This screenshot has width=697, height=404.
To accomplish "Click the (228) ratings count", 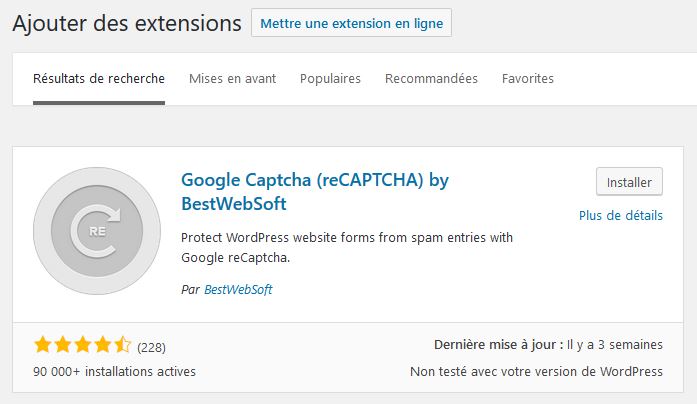I will pos(152,347).
